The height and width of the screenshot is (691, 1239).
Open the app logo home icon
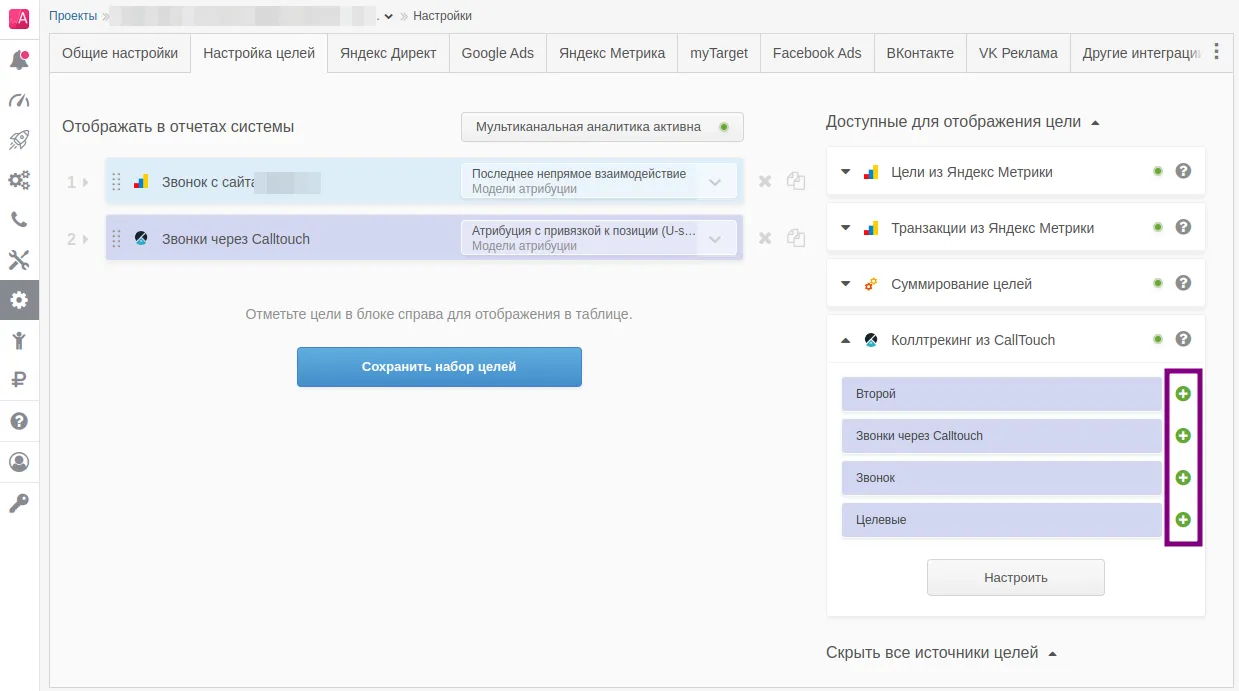point(19,18)
